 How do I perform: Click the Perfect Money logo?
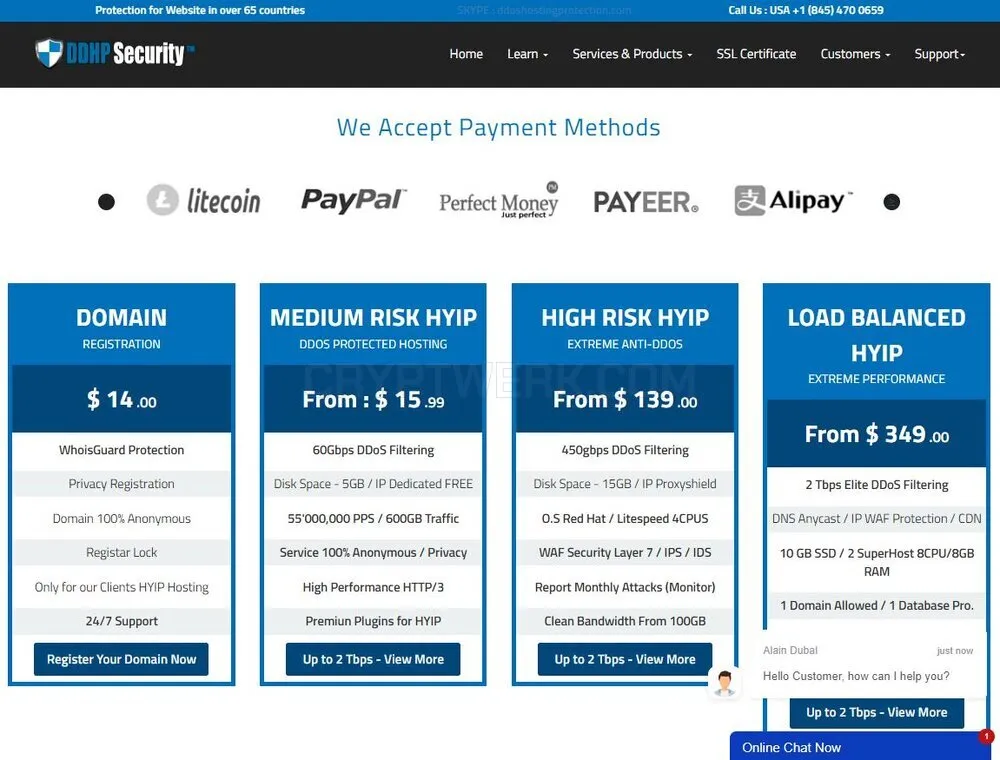coord(499,201)
